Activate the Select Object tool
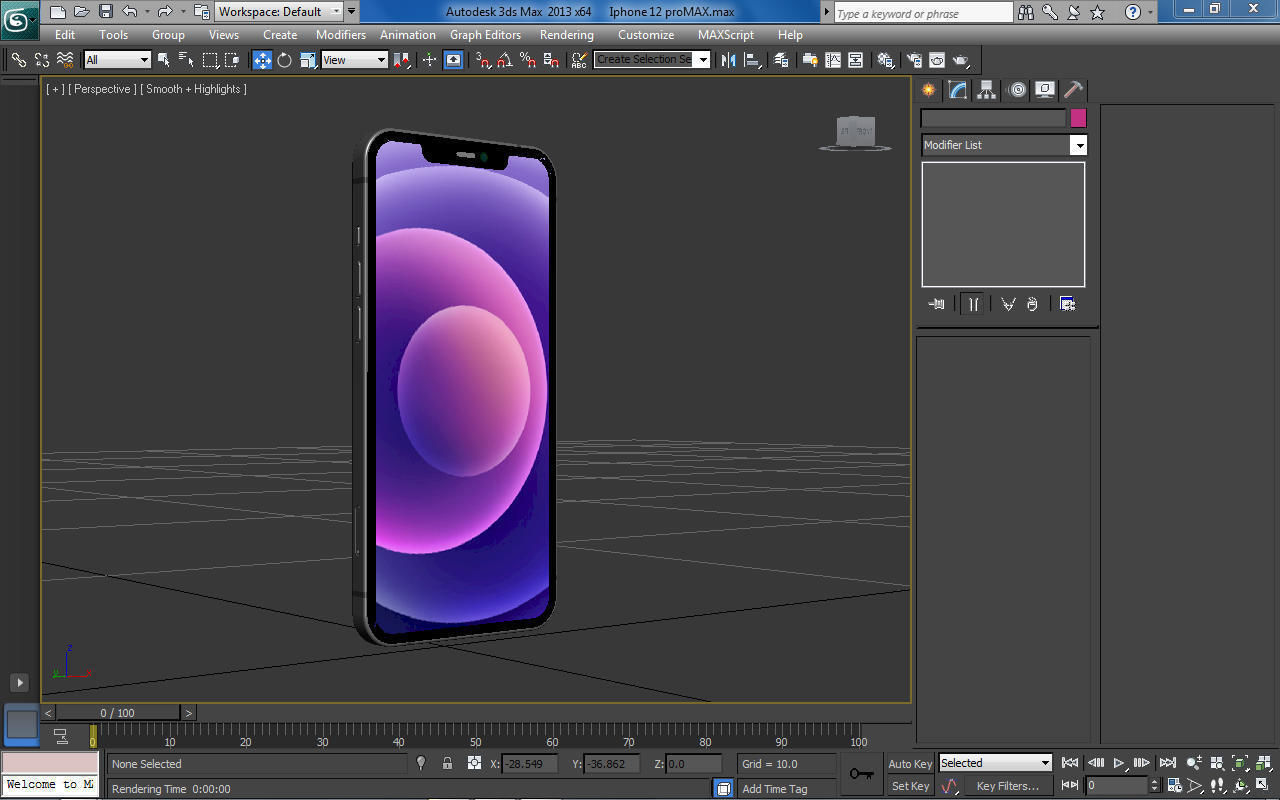The width and height of the screenshot is (1280, 800). [x=164, y=60]
